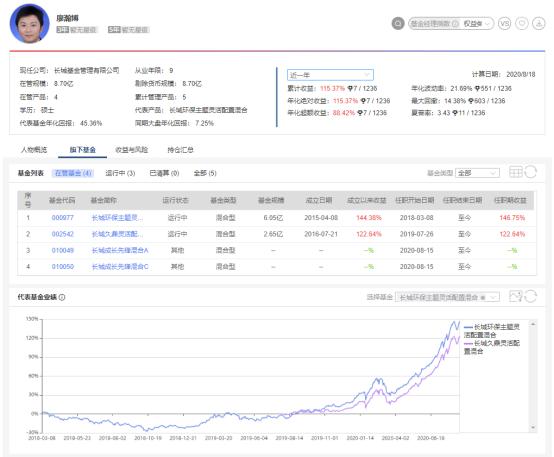Click the legend scroll-up arrow
Viewport: 554px width, 457px height.
tap(533, 324)
